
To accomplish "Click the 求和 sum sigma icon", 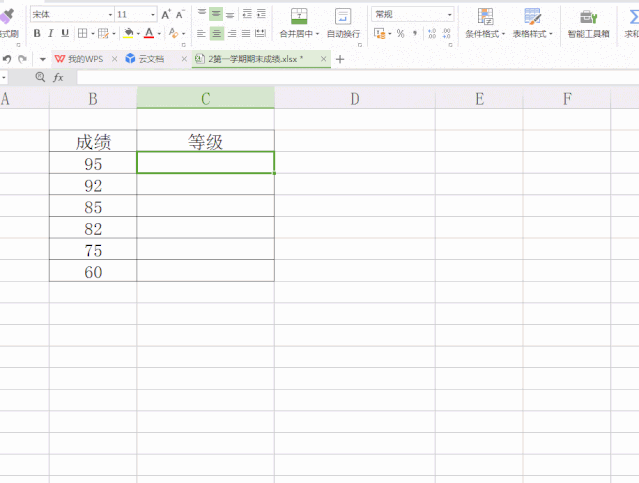I will click(x=633, y=17).
